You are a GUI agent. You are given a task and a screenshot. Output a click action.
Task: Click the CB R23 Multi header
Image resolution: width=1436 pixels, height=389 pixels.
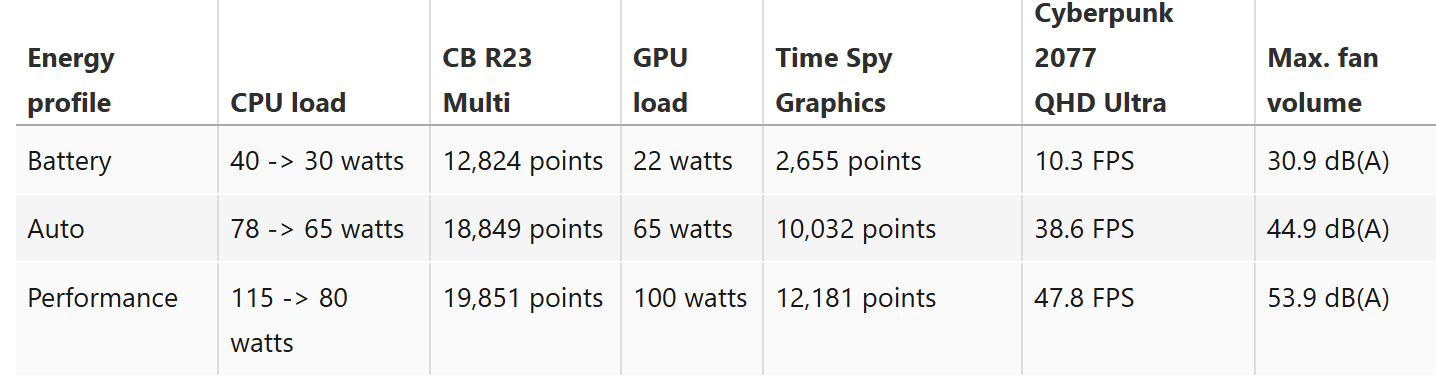488,81
